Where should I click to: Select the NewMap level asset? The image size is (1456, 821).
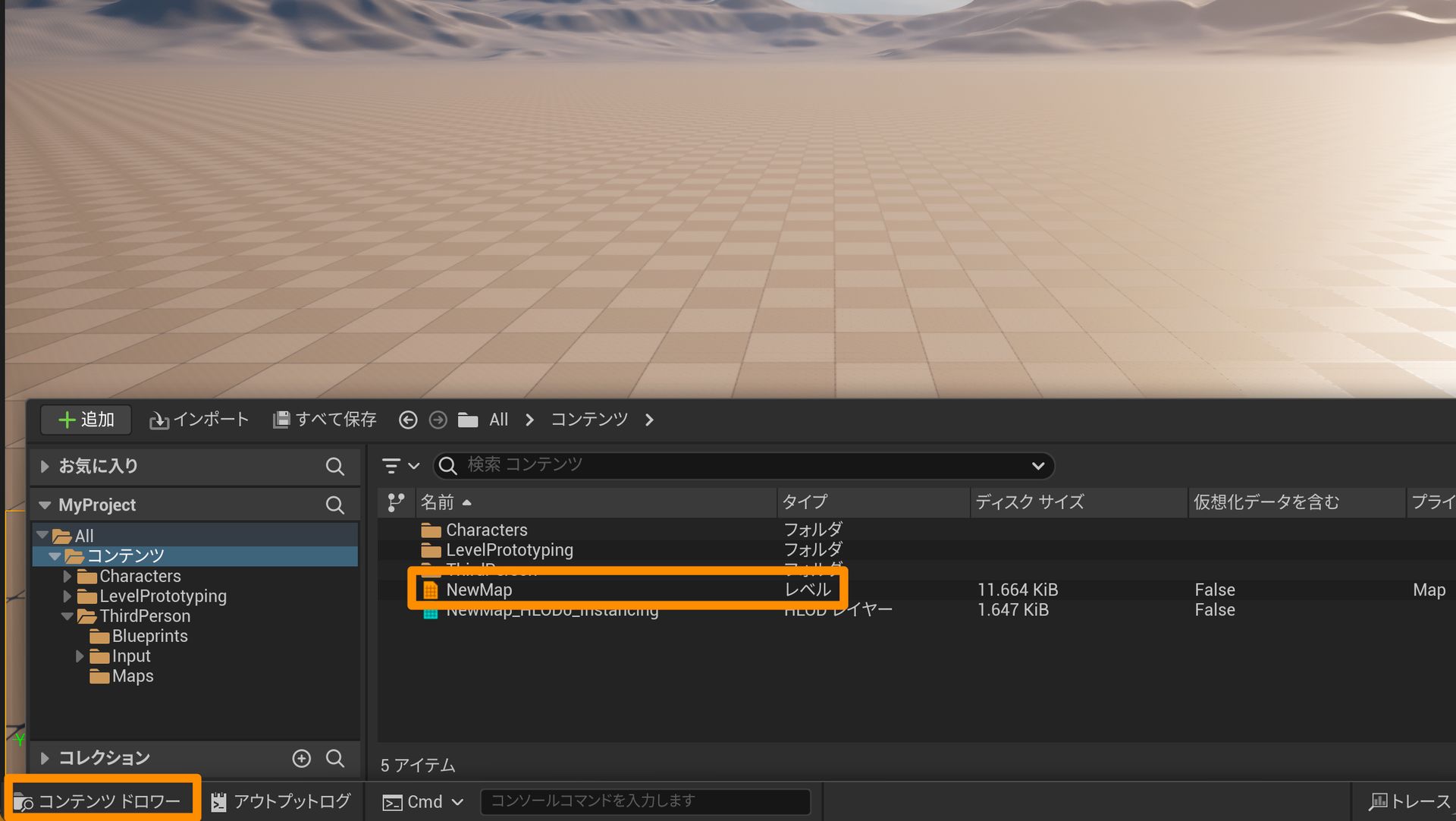479,590
